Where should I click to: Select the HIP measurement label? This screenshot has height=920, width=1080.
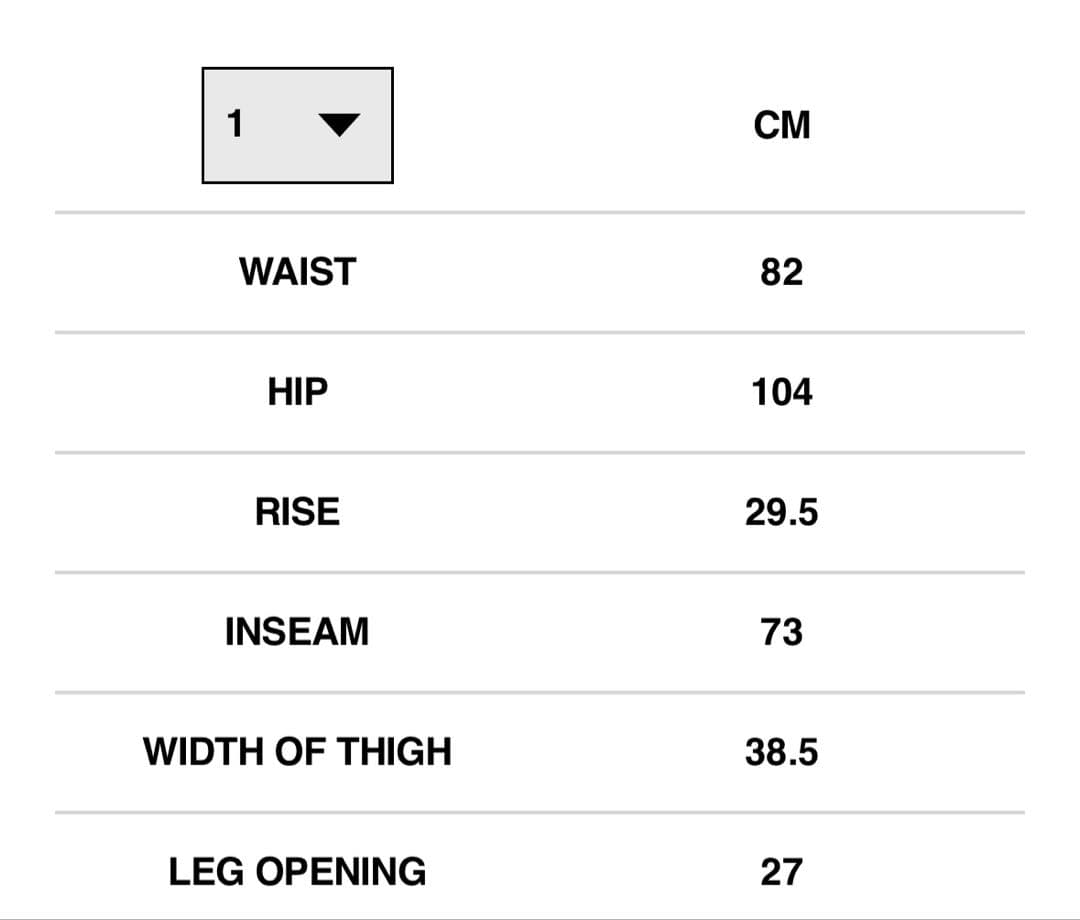tap(297, 392)
